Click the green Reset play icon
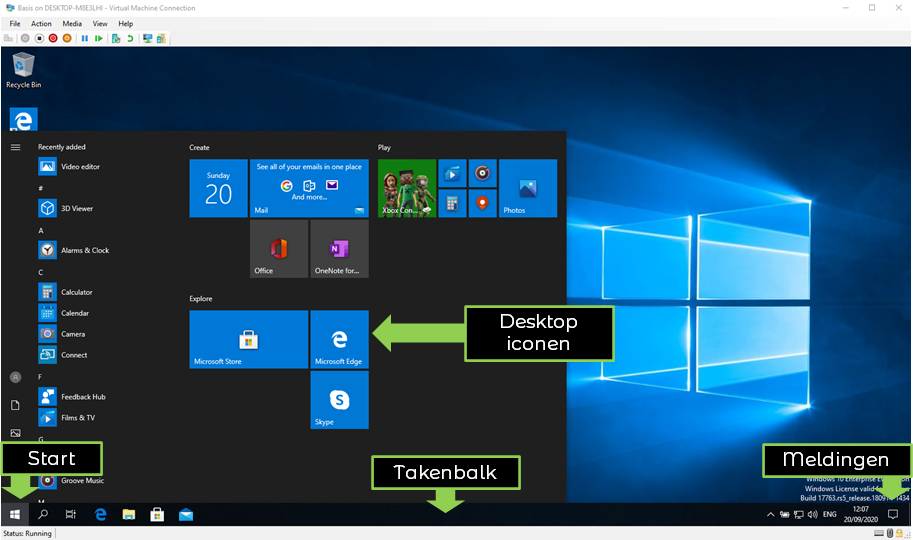Image resolution: width=913 pixels, height=540 pixels. pos(99,38)
